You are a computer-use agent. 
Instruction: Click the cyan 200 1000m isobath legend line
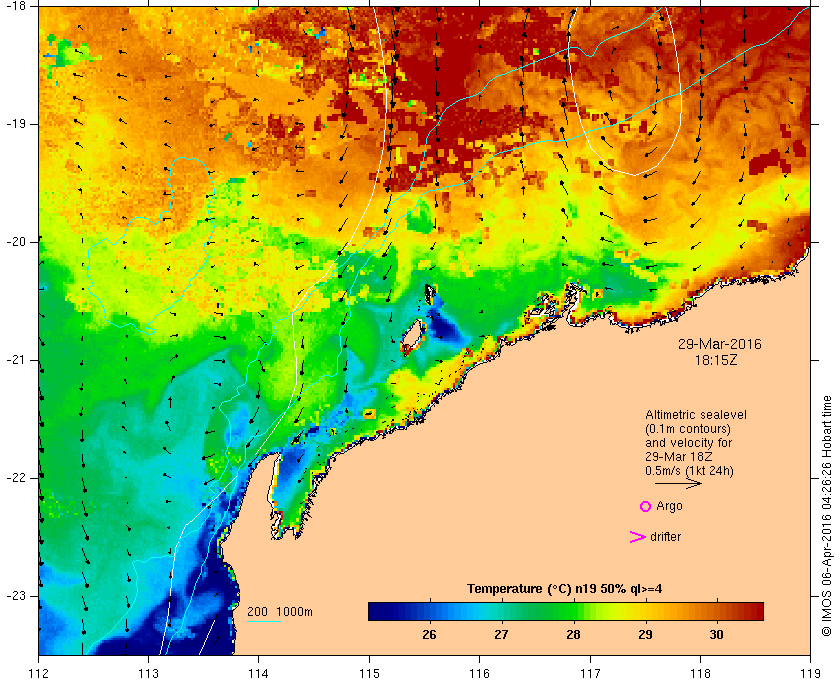coord(264,622)
